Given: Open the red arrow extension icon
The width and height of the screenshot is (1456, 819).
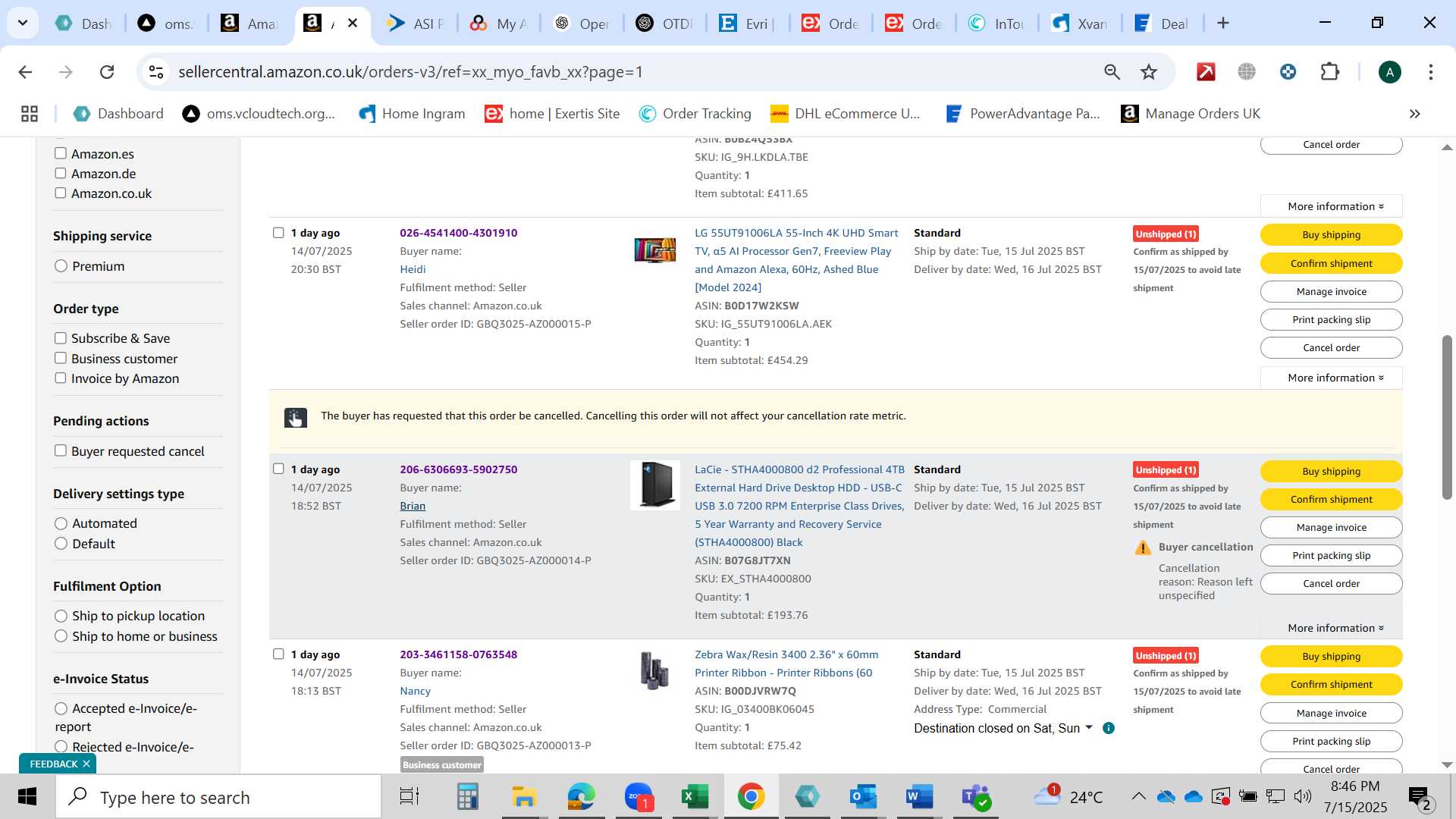Looking at the screenshot, I should [x=1206, y=72].
